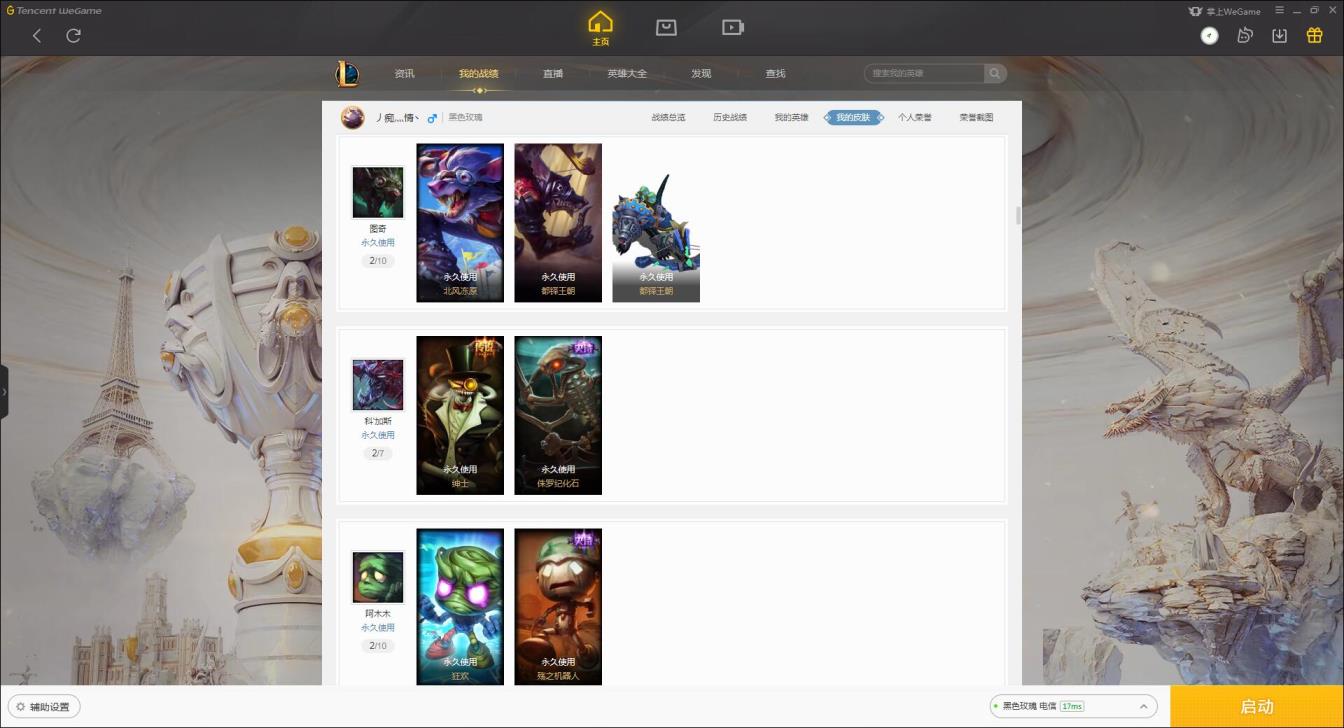Click the 17ms latency badge
Screen dimensions: 1344x728
1072,706
